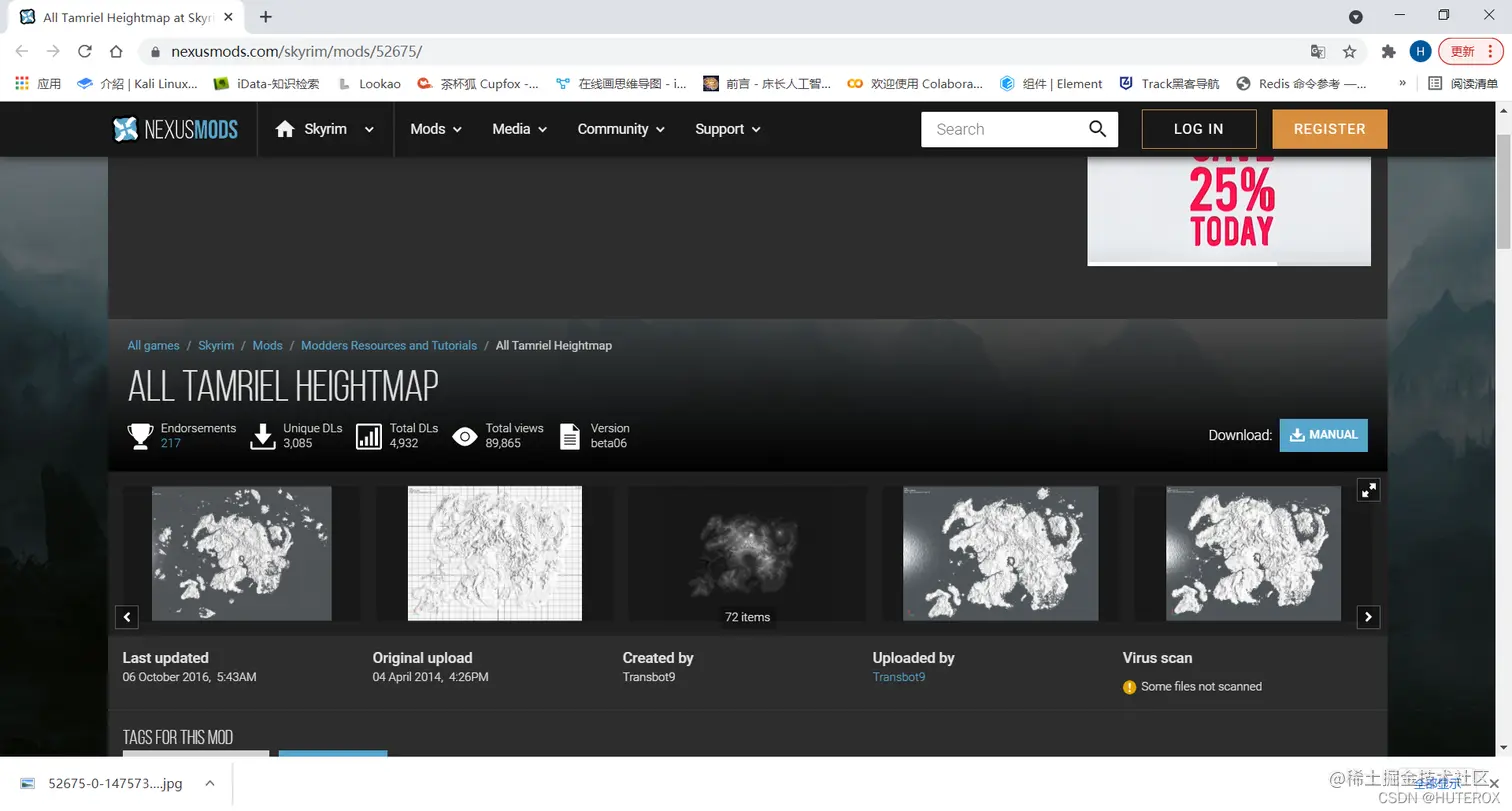
Task: Go back to the previous page
Action: 22,51
